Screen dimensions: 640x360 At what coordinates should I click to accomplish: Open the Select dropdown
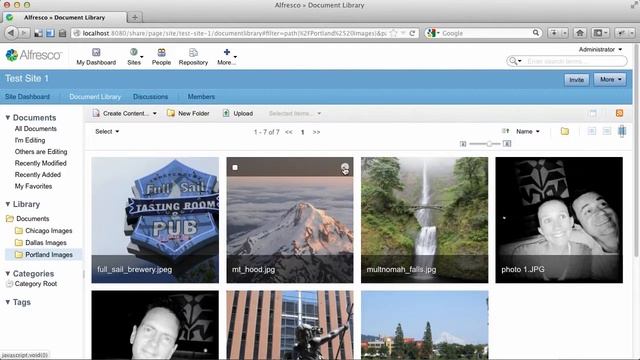[107, 131]
